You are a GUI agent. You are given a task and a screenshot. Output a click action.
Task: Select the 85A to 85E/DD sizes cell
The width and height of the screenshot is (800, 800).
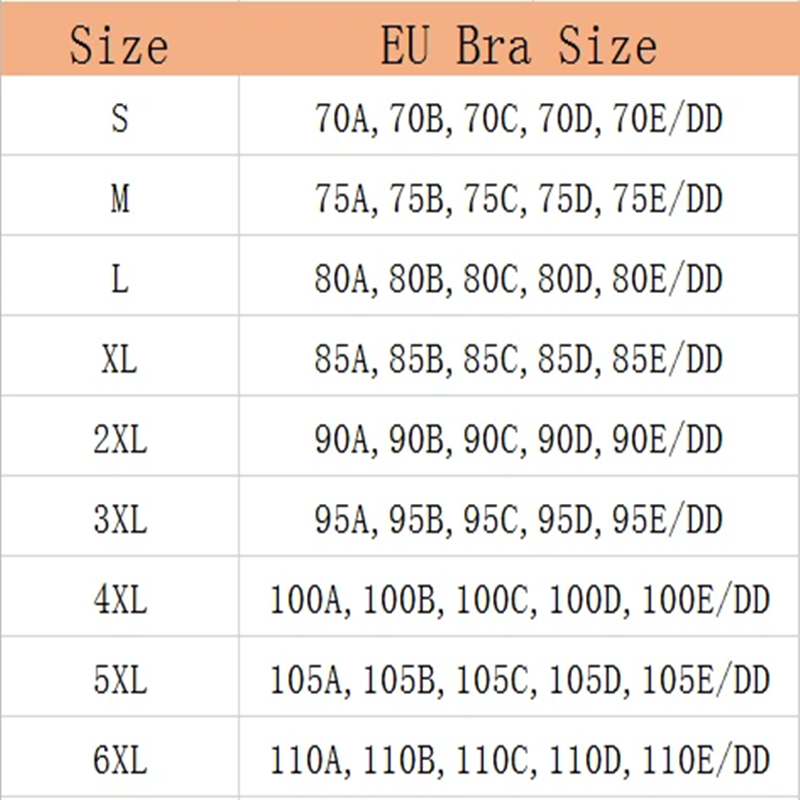(518, 360)
